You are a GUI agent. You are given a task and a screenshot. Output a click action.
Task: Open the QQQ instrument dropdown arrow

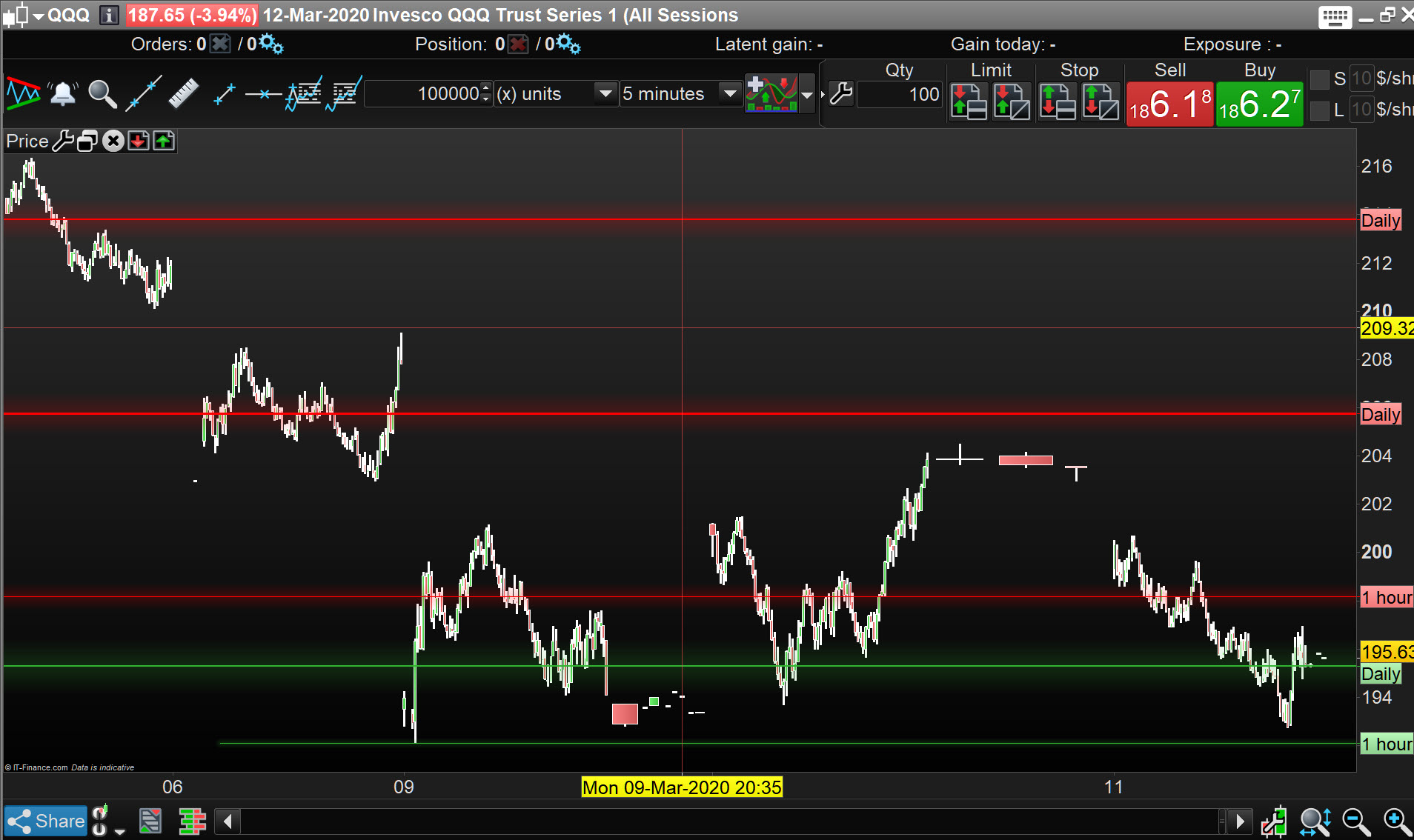pyautogui.click(x=39, y=16)
